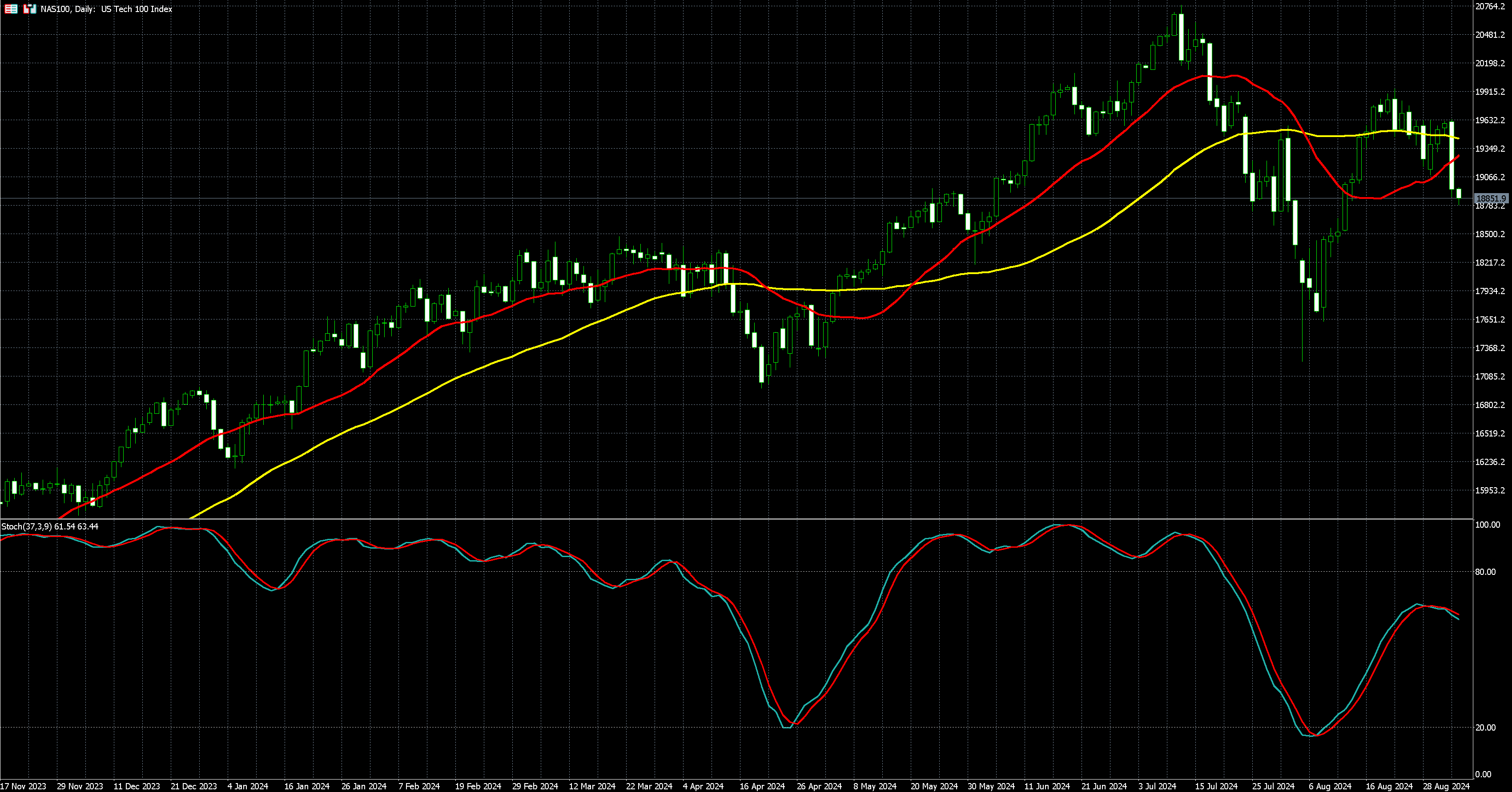The image size is (1512, 792).
Task: Click the 26 Apr 2024 date label
Action: pos(819,786)
